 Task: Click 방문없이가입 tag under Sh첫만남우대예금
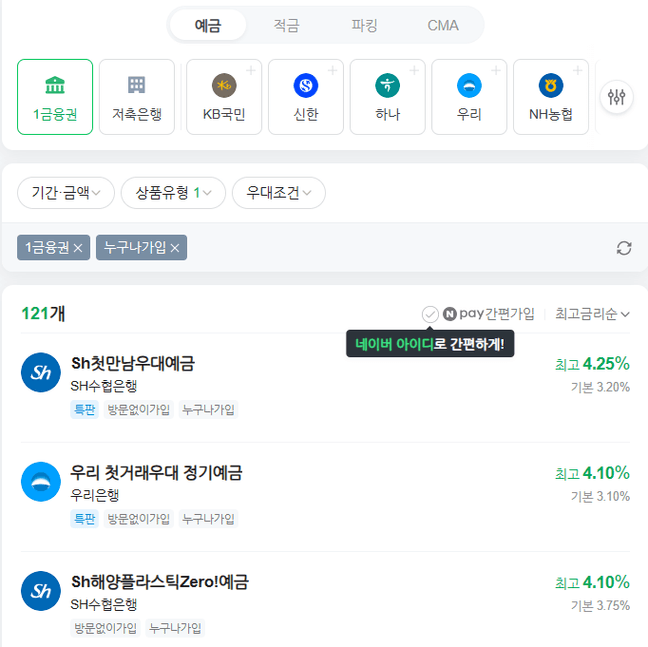(x=138, y=409)
